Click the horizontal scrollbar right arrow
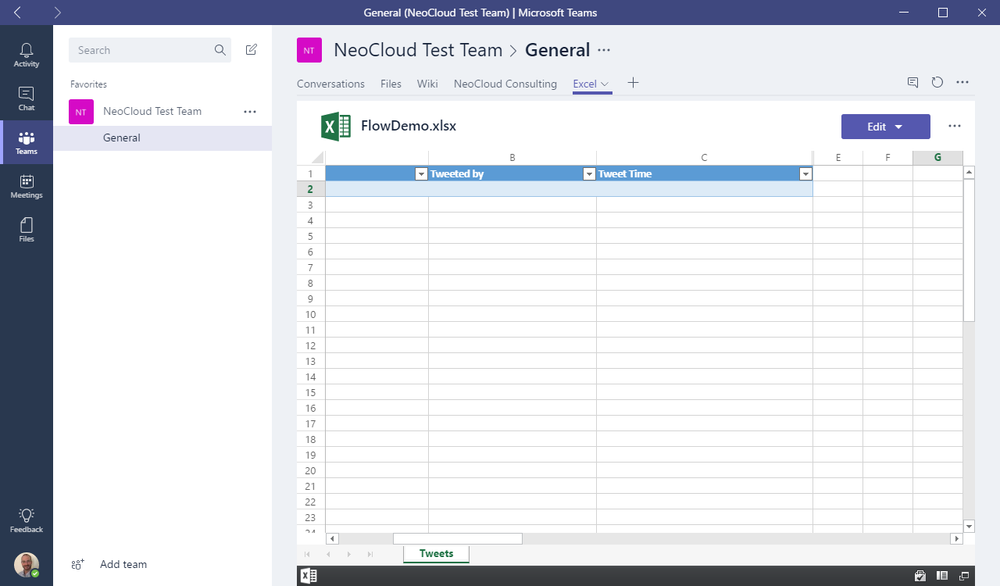The width and height of the screenshot is (1000, 586). pos(956,539)
